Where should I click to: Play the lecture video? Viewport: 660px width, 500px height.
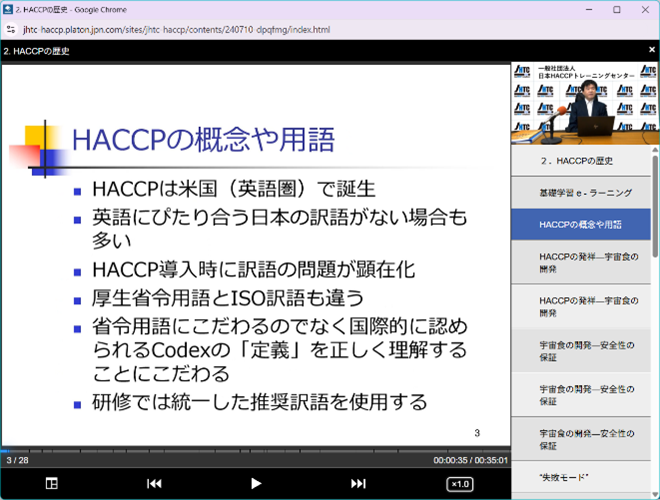pos(255,484)
